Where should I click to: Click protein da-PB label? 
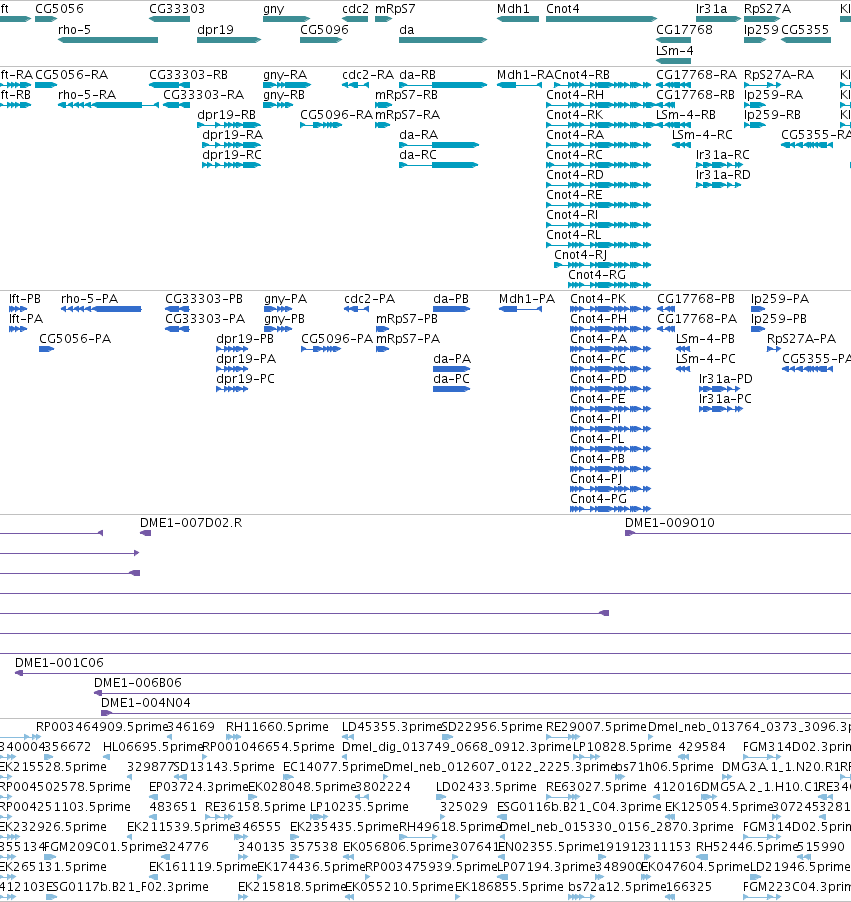pos(451,299)
